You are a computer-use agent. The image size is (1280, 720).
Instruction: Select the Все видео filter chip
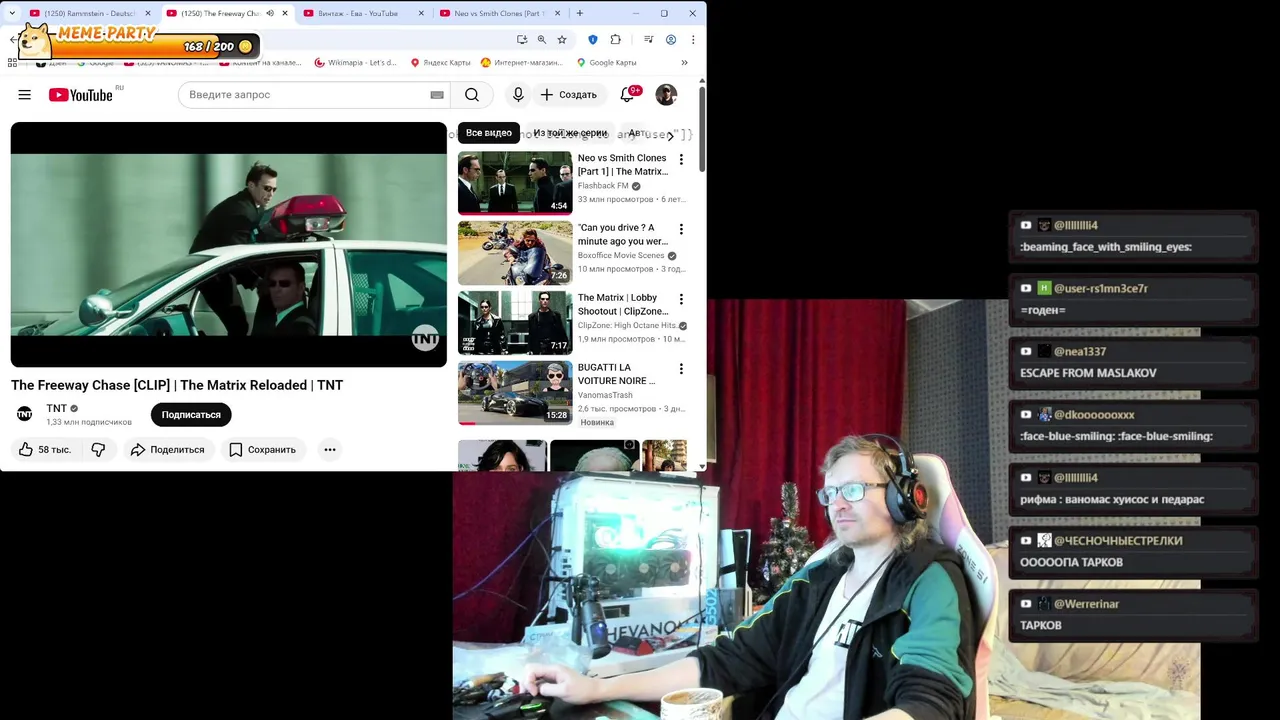[x=489, y=133]
